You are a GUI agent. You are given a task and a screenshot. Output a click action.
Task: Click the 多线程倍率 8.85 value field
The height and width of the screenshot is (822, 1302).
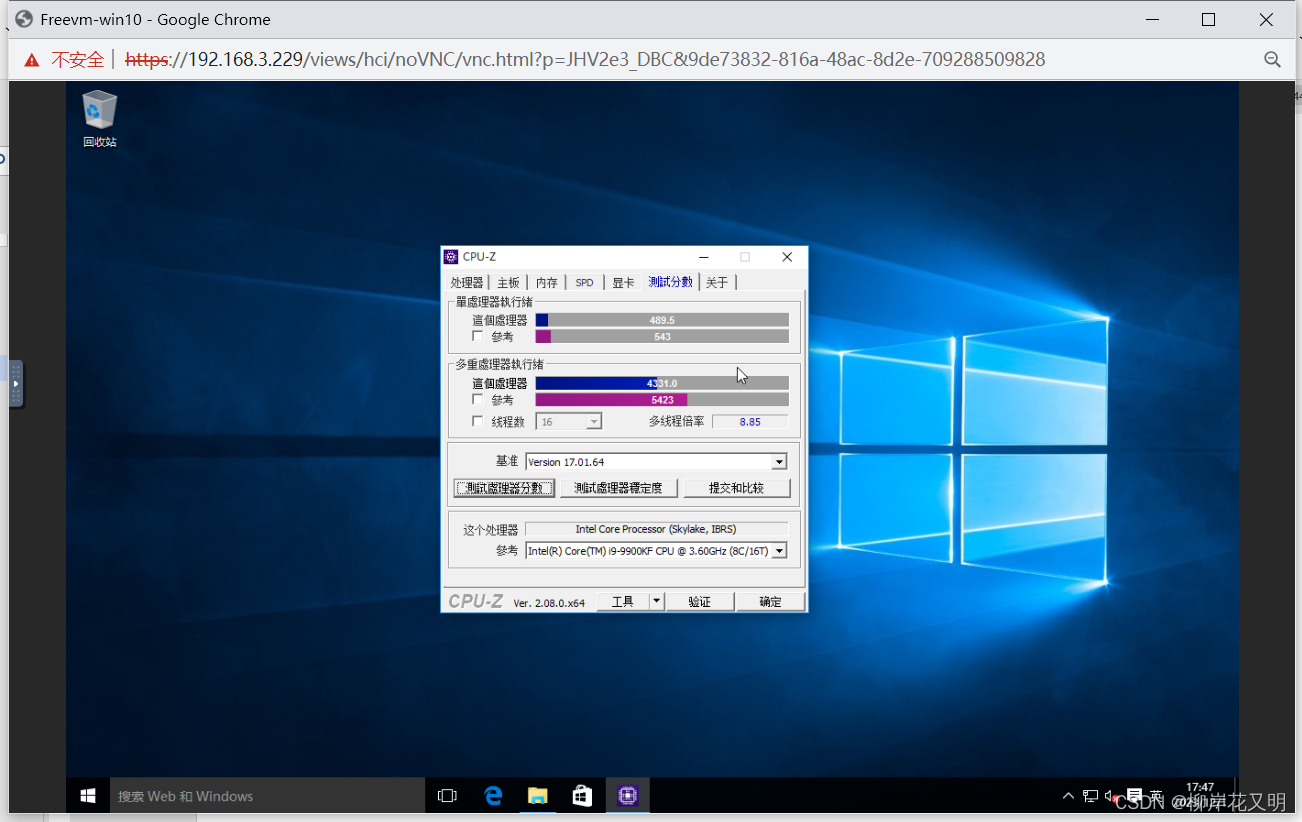pos(750,422)
